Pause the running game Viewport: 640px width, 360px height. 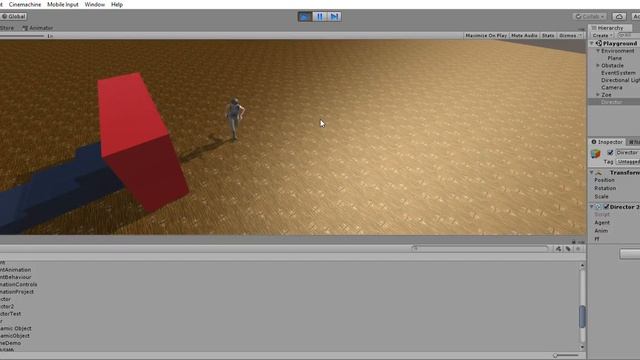point(320,17)
